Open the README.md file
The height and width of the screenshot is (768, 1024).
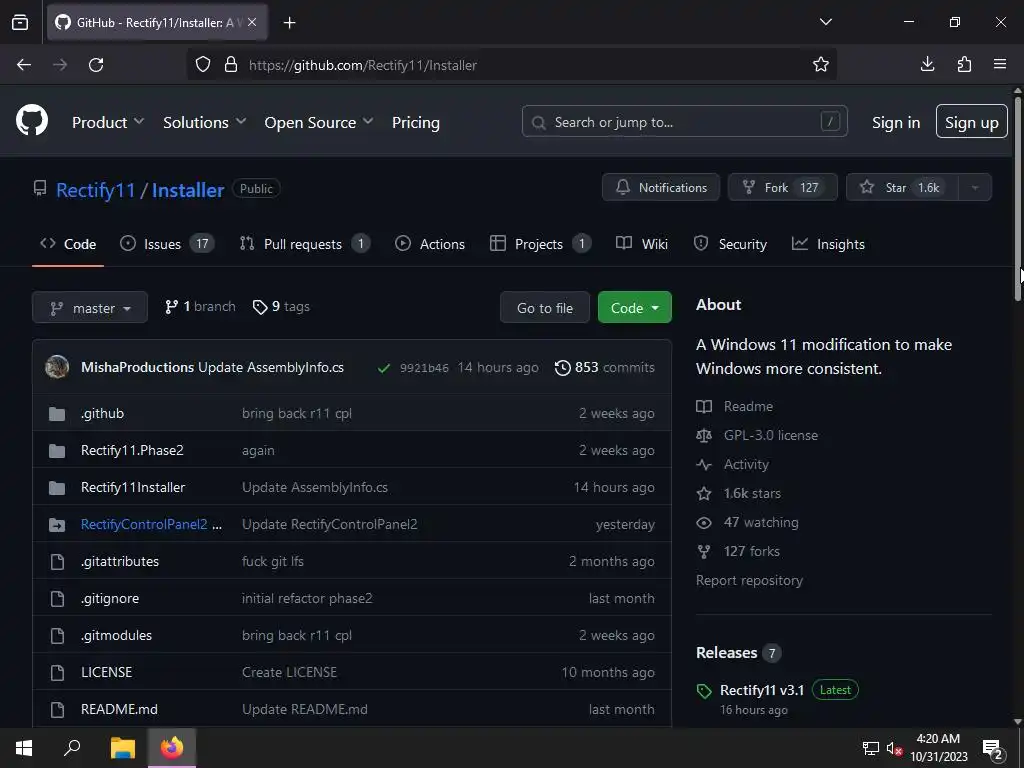click(119, 709)
